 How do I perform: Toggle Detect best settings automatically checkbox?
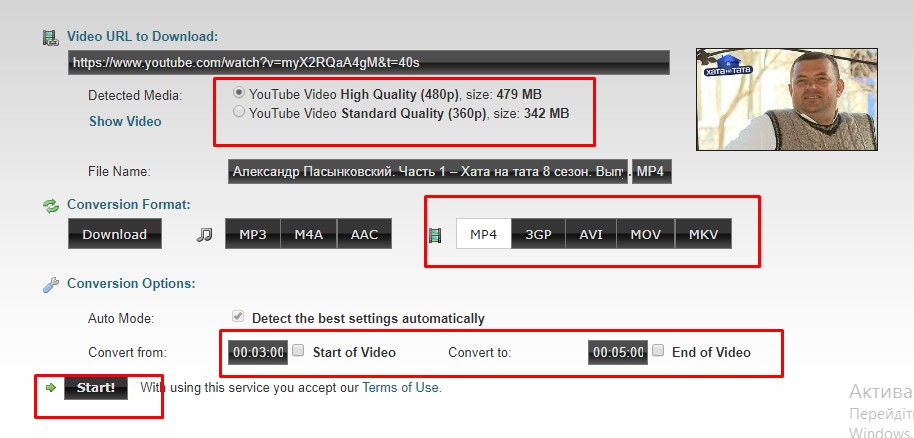[237, 318]
